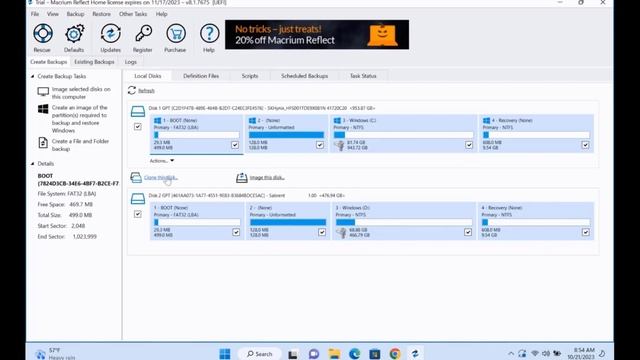Uncheck Disk 2 Recovery partition checkbox
640x360 pixels.
point(586,232)
